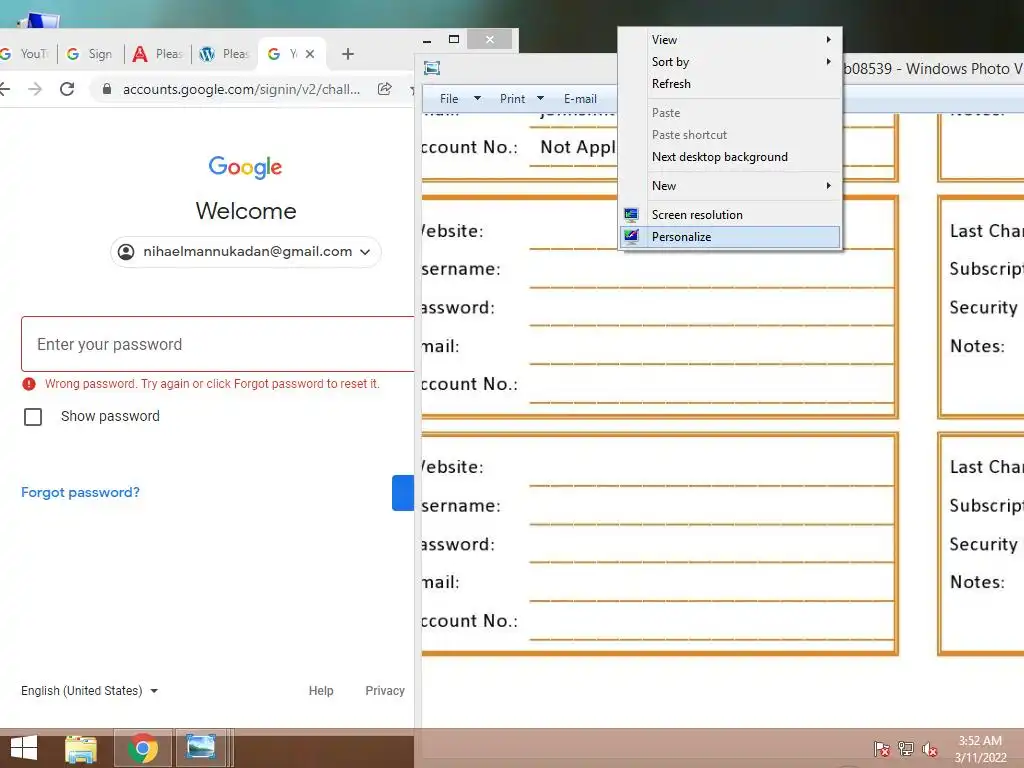1024x768 pixels.
Task: Select Next desktop background
Action: [730, 157]
